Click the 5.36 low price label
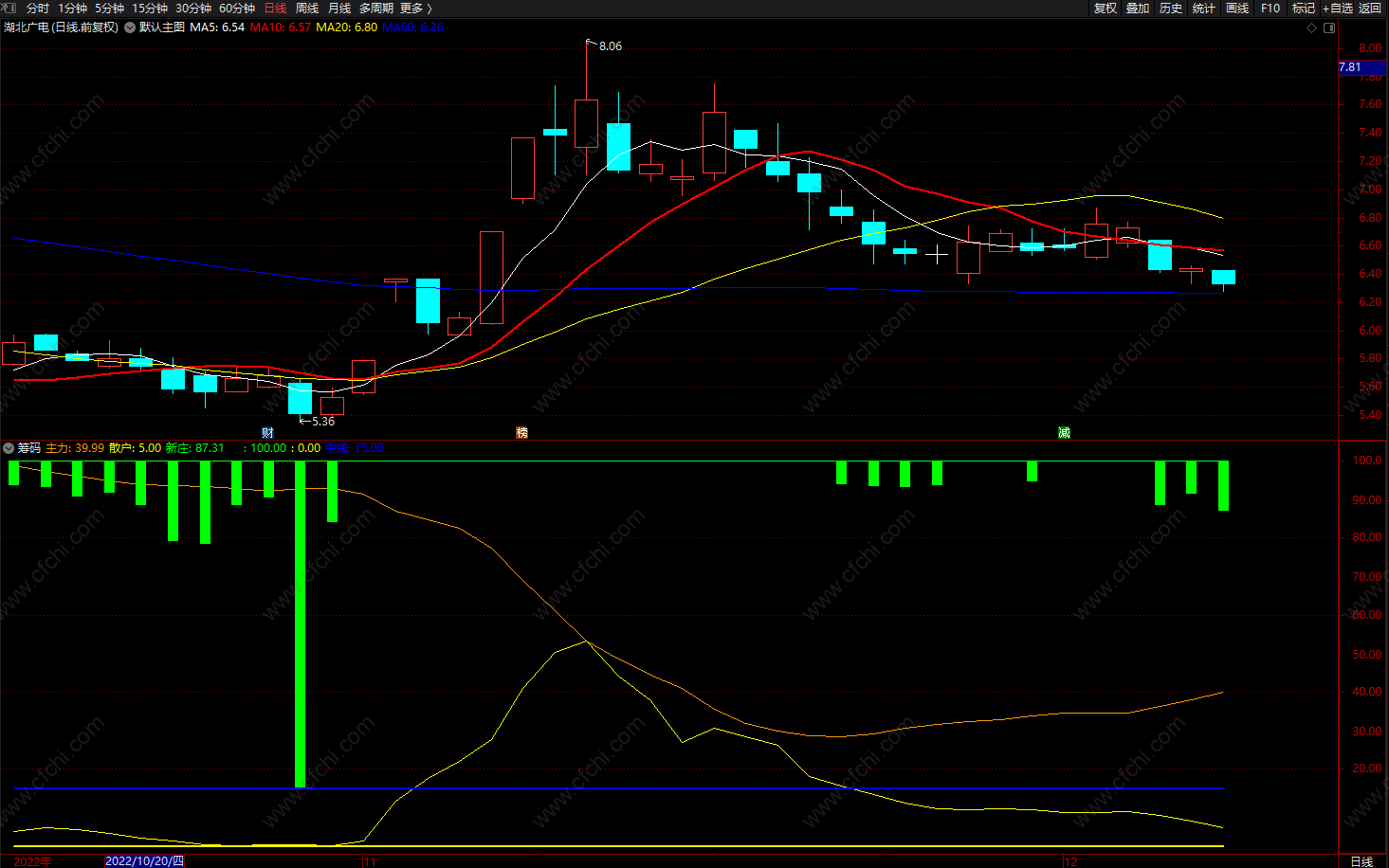 click(322, 422)
